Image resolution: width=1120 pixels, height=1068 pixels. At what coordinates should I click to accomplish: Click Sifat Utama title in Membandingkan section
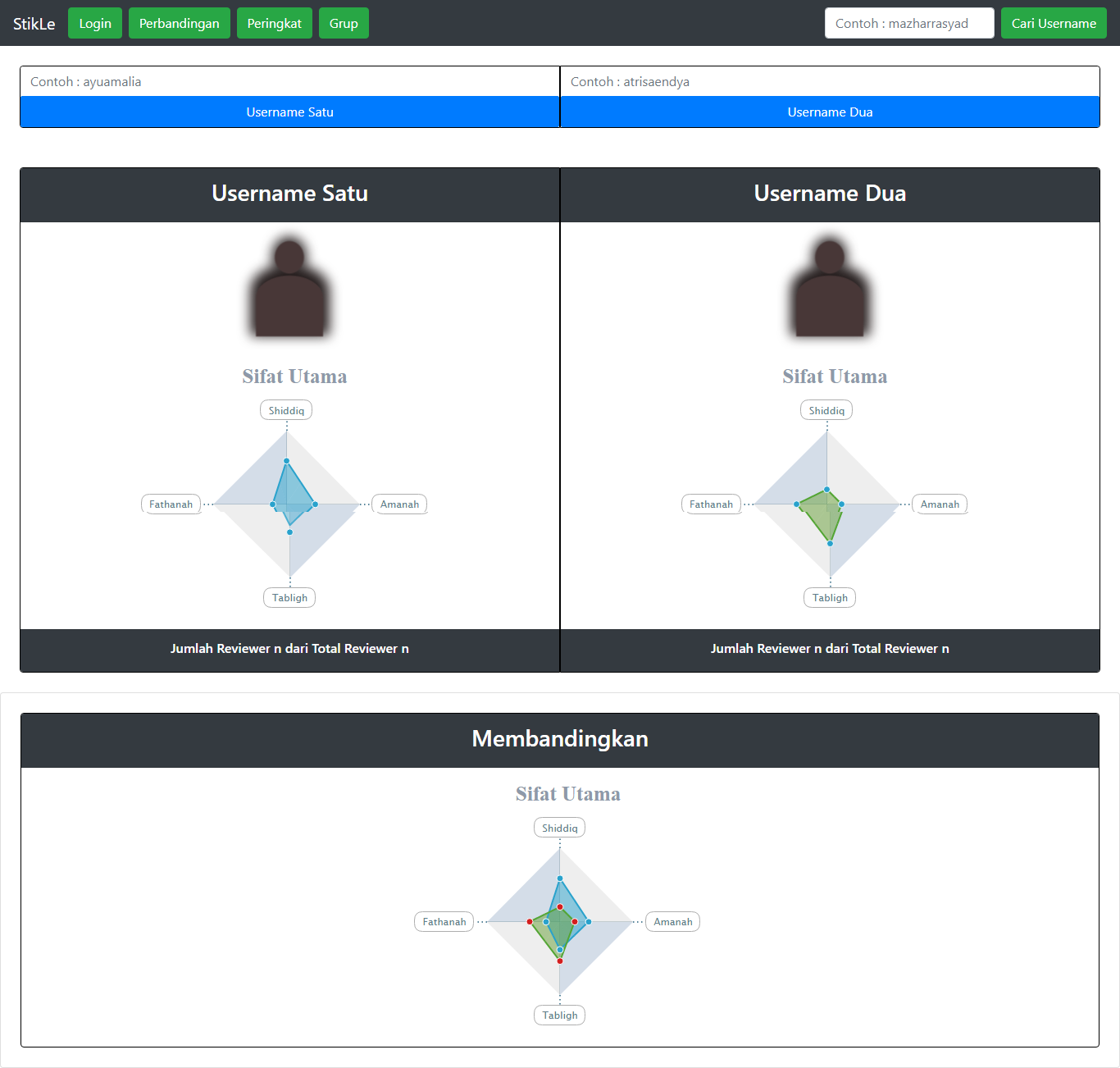(568, 794)
